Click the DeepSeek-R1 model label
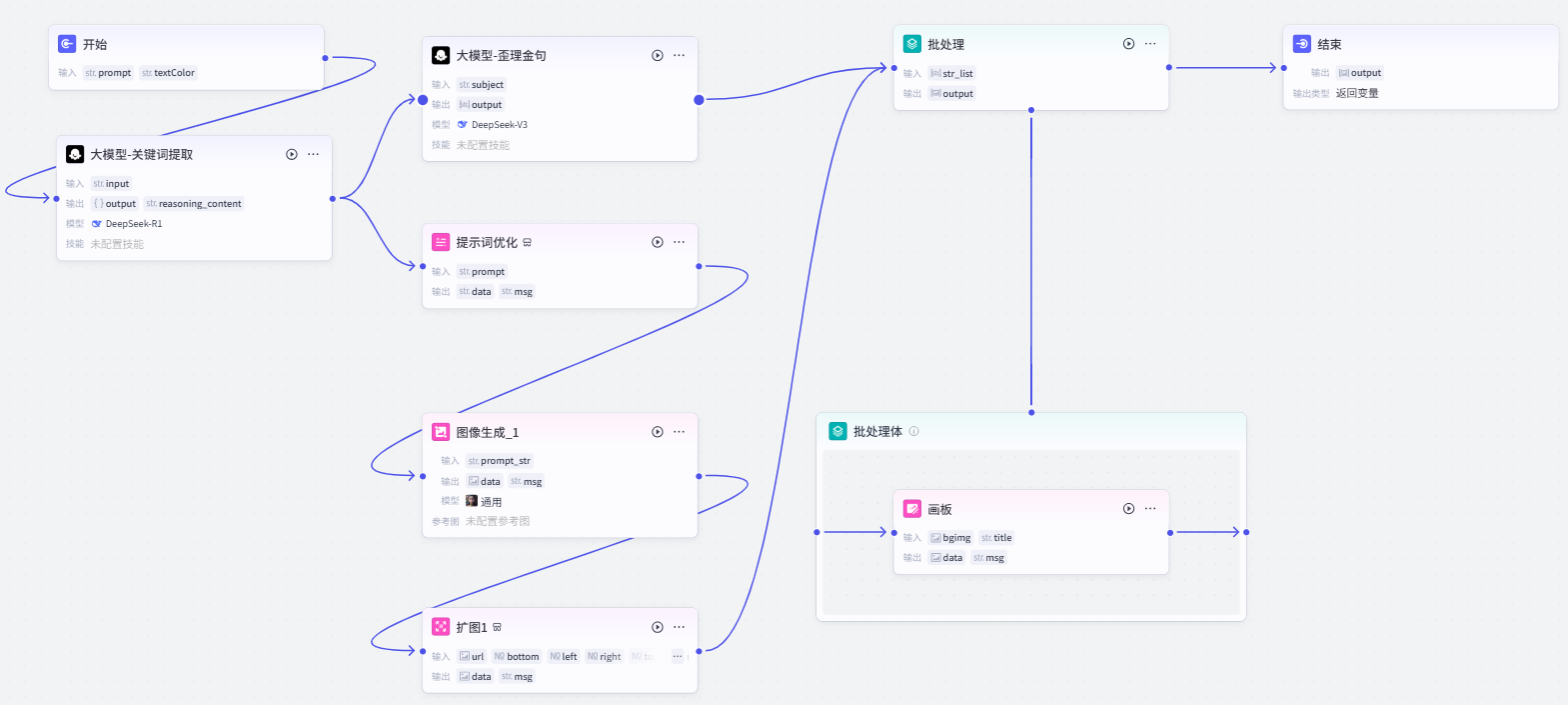Viewport: 1568px width, 705px height. coord(133,224)
